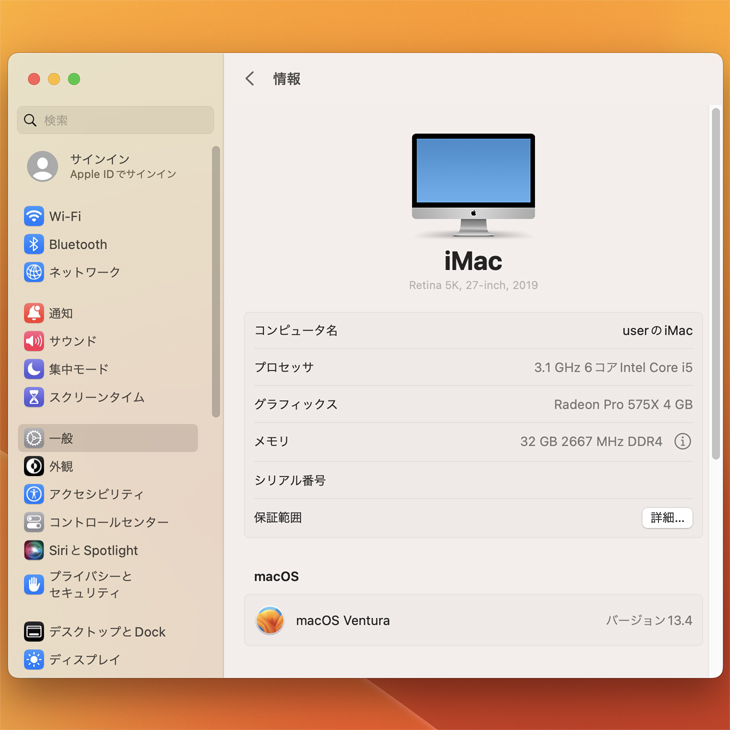The image size is (730, 730).
Task: Open 集中モード moon icon
Action: click(x=34, y=369)
